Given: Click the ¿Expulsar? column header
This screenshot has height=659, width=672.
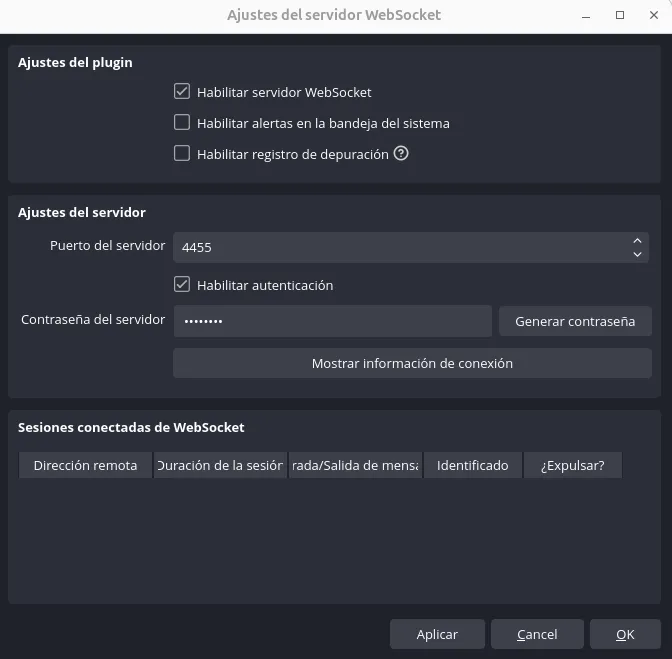Looking at the screenshot, I should (x=572, y=465).
